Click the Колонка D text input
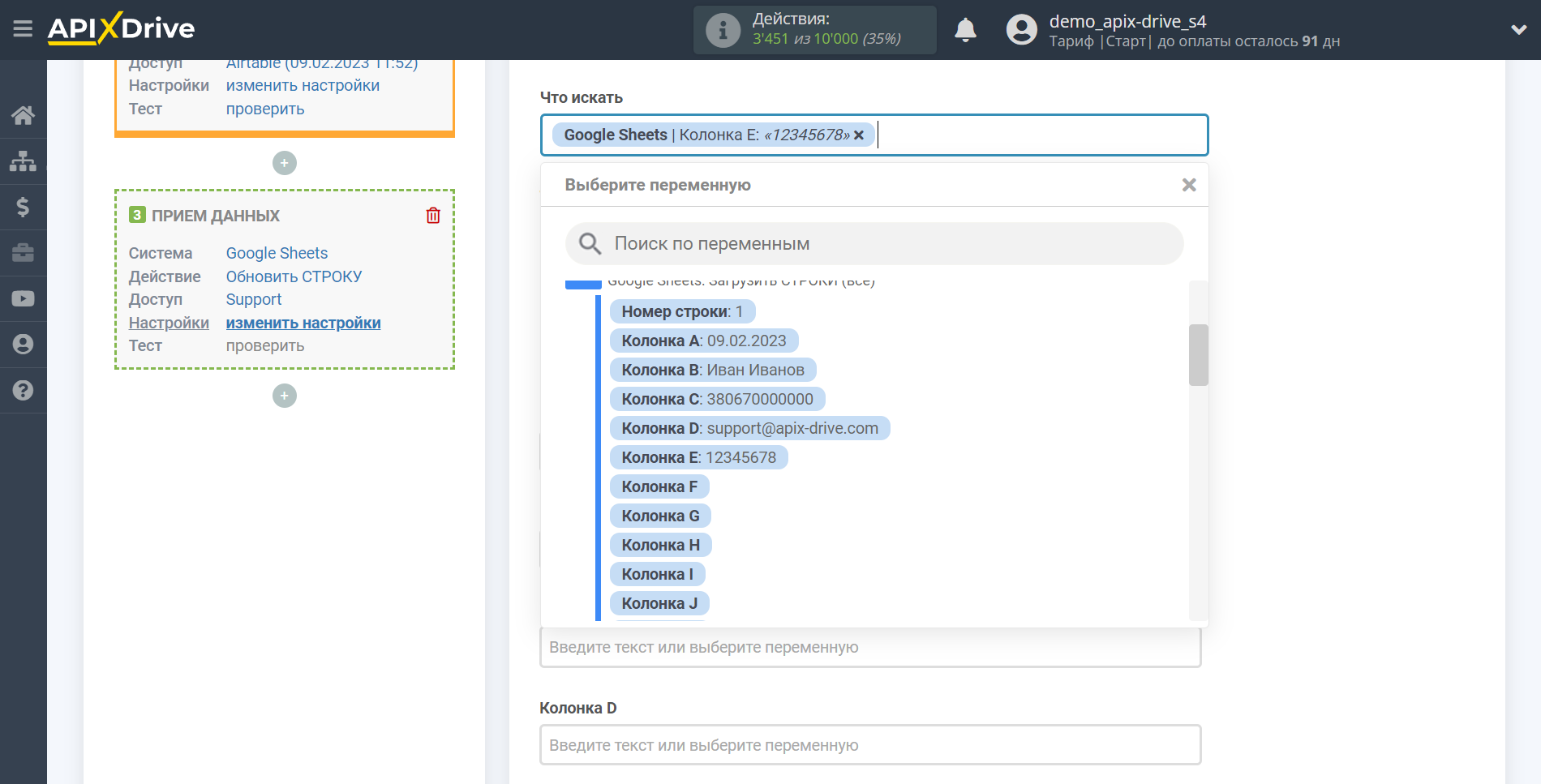 [870, 745]
